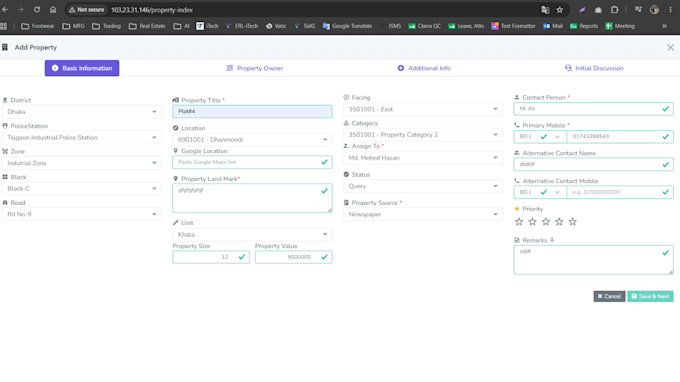Open the District dropdown showing Dhaka
The width and height of the screenshot is (680, 382).
(x=82, y=112)
